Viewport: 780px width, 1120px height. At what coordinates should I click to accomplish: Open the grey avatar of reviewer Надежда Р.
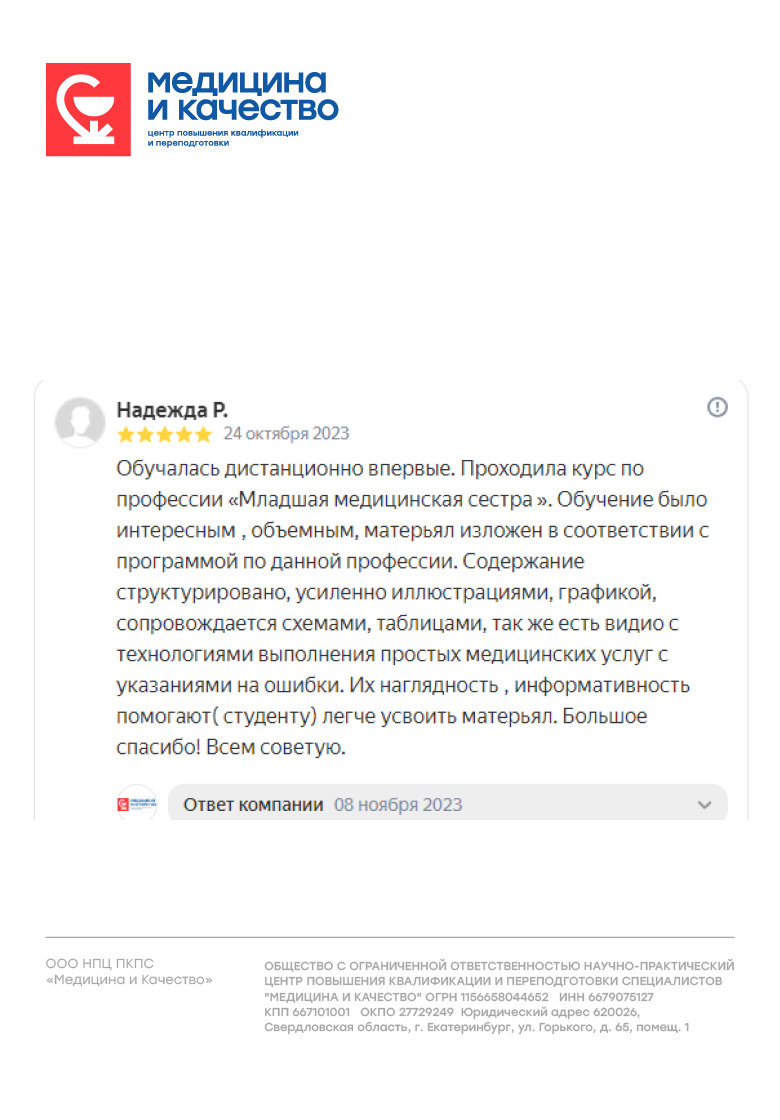pos(80,422)
